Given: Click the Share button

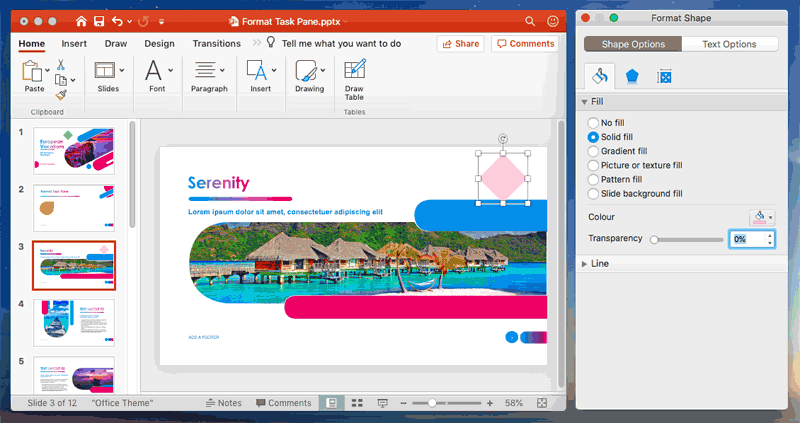Looking at the screenshot, I should point(460,44).
